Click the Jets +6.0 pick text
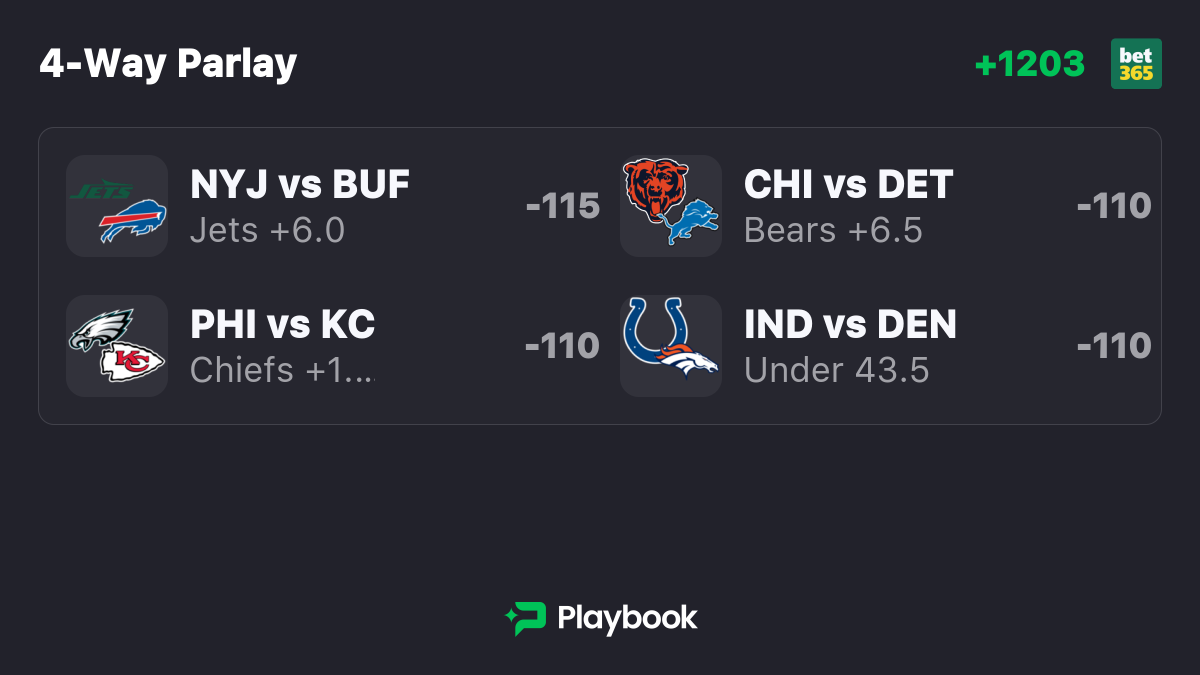 point(268,231)
